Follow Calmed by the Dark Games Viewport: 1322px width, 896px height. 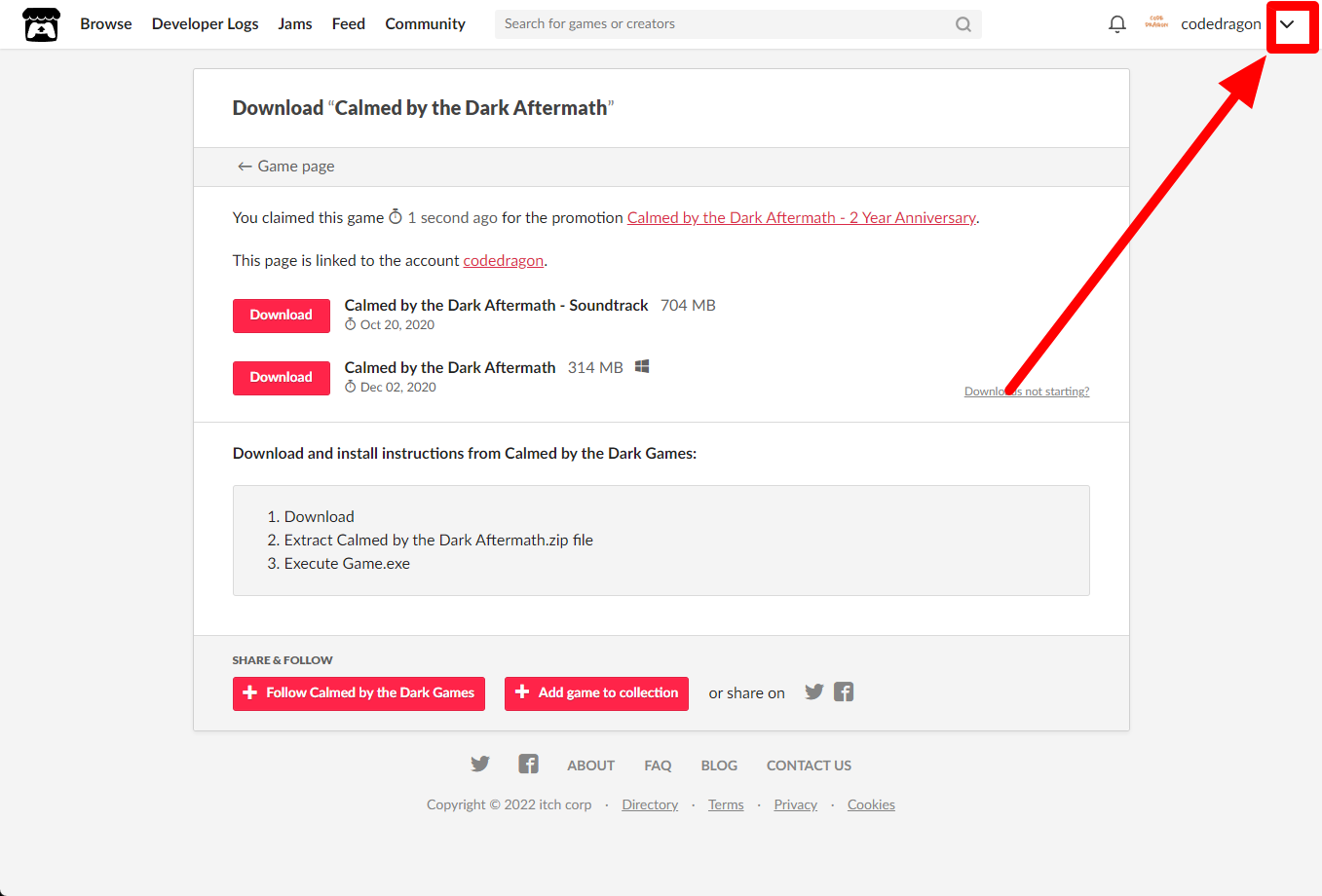[x=359, y=693]
